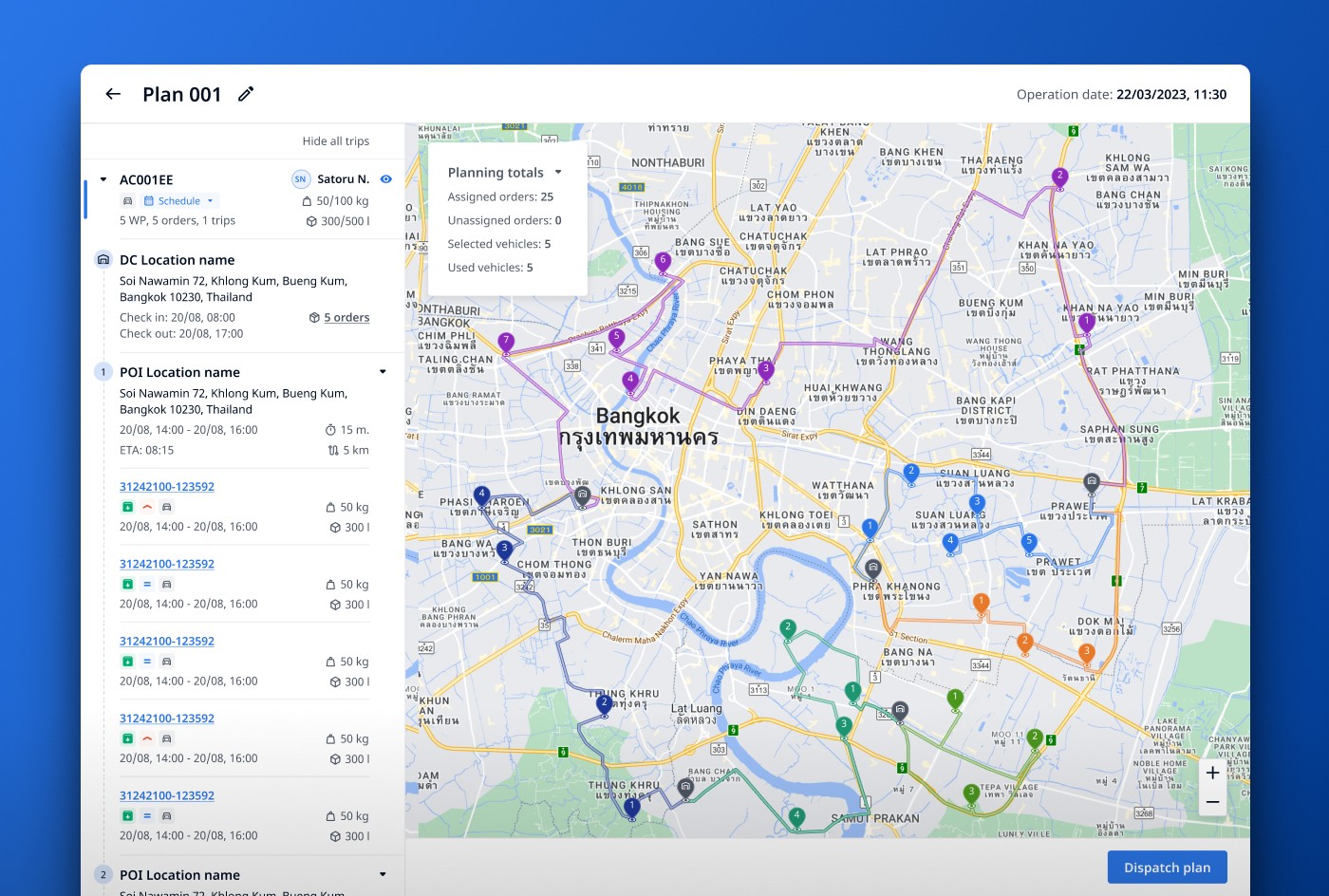Click the Assigned orders: 25 line

500,196
